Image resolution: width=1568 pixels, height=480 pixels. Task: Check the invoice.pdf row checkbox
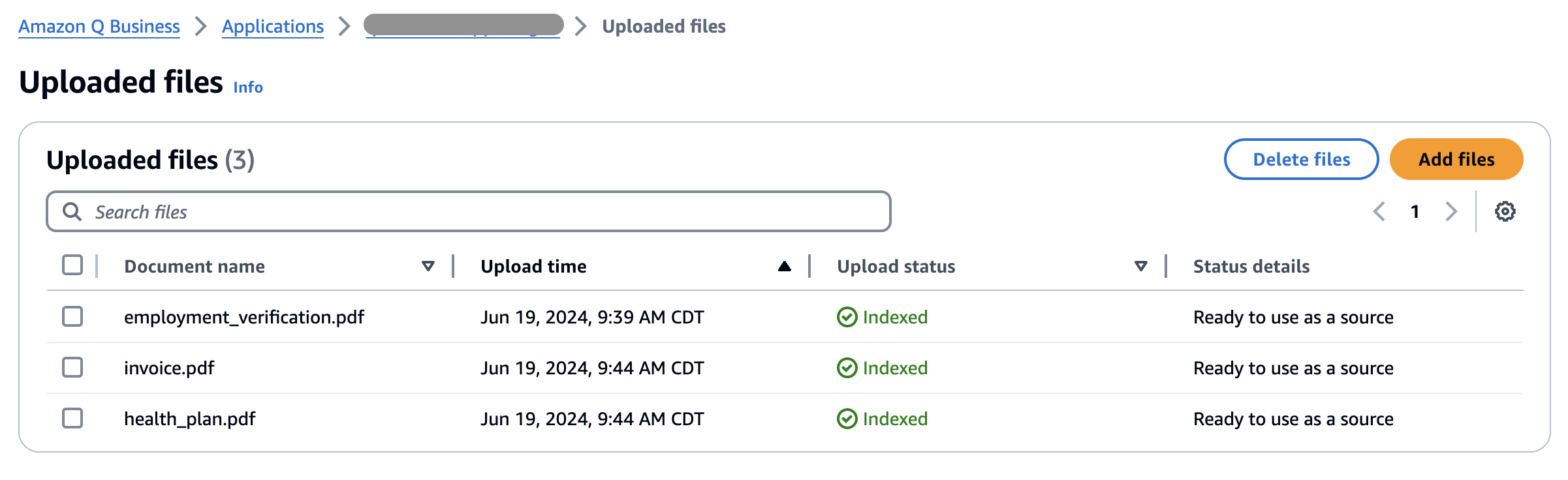pos(72,368)
